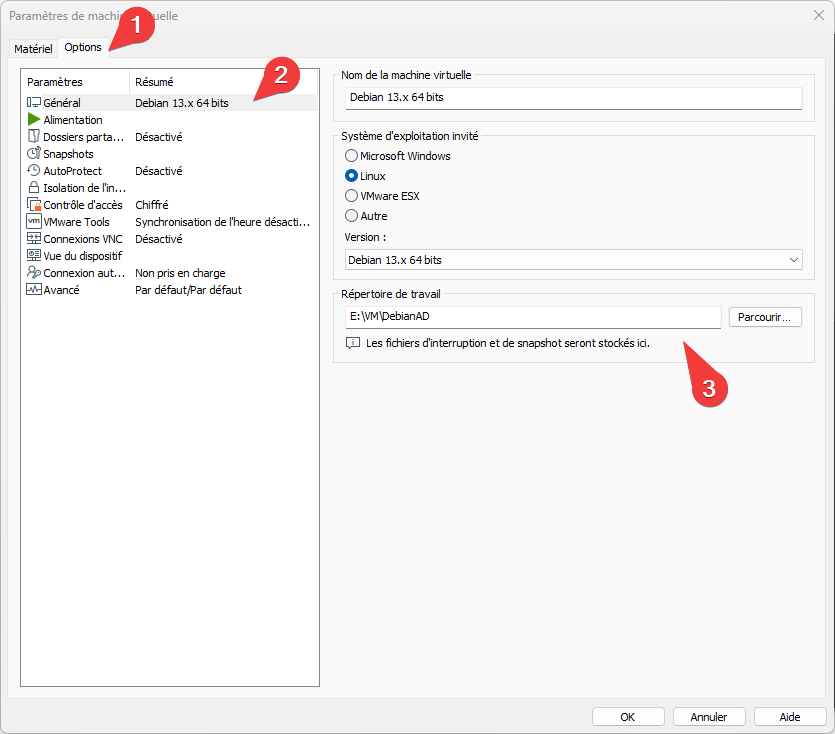Click the 'Par défaut/Par défaut' summary
Screen dimensions: 835x734
click(x=189, y=290)
